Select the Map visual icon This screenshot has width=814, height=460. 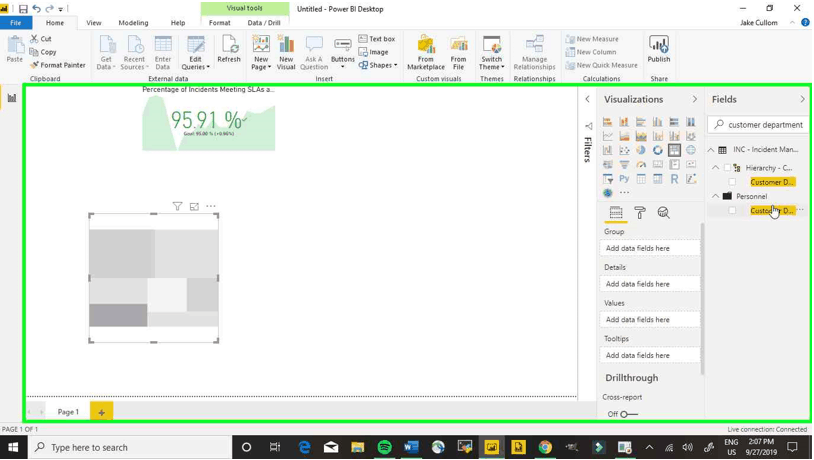[x=690, y=150]
